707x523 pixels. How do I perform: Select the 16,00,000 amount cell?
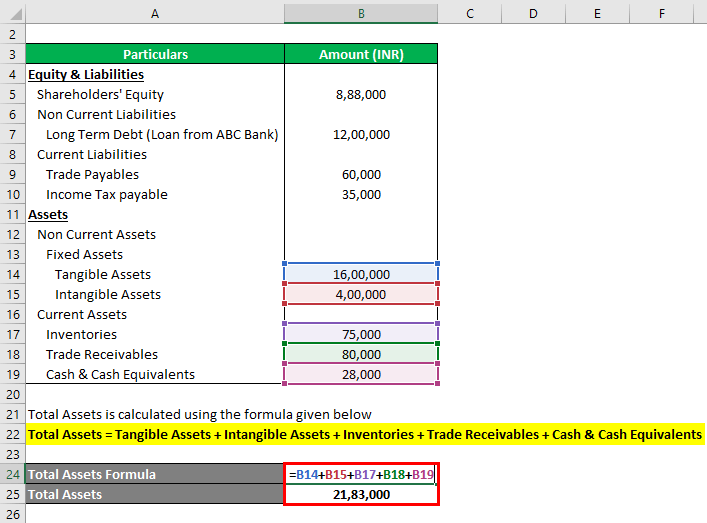(x=361, y=274)
